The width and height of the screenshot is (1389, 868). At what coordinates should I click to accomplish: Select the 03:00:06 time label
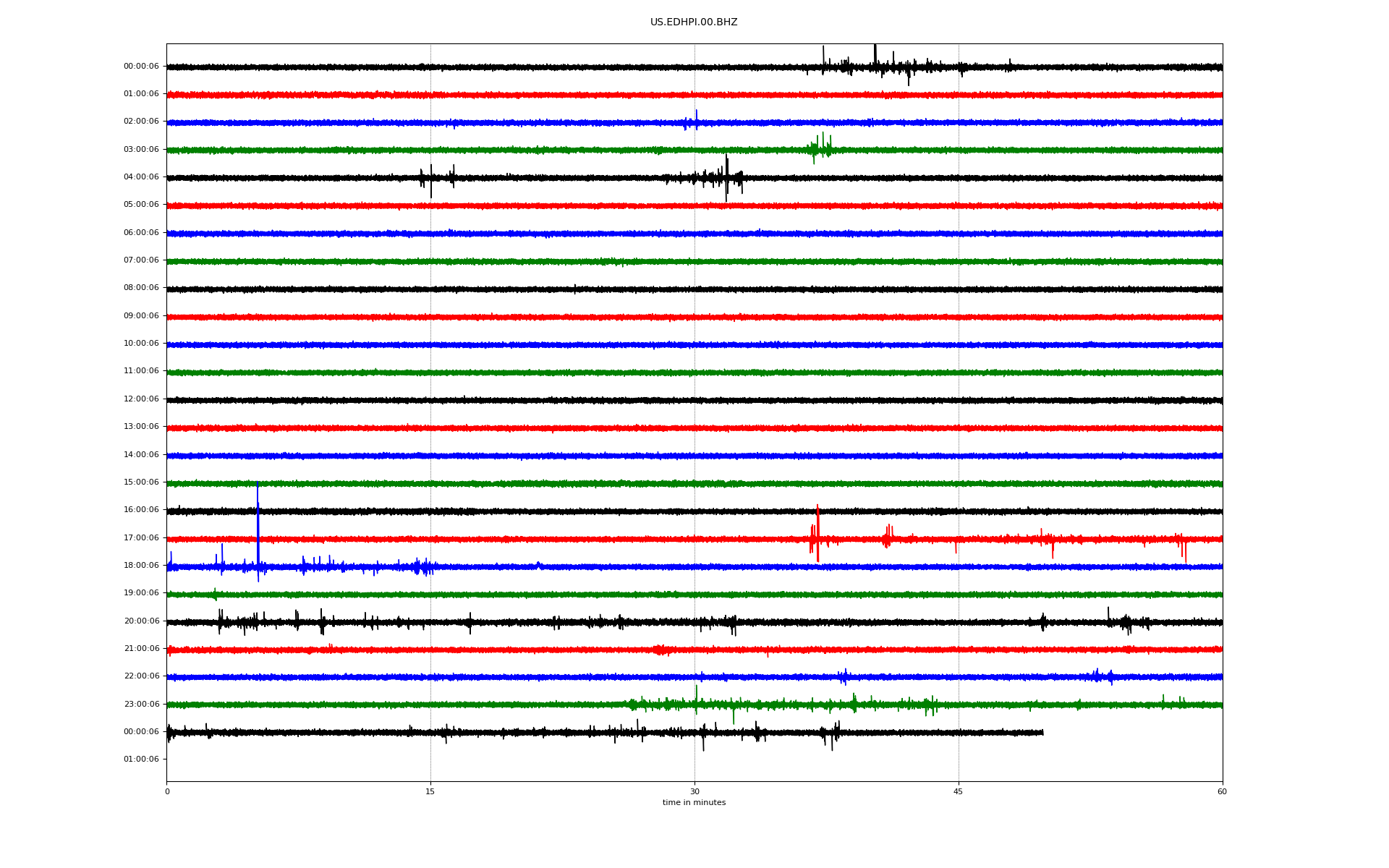point(141,150)
